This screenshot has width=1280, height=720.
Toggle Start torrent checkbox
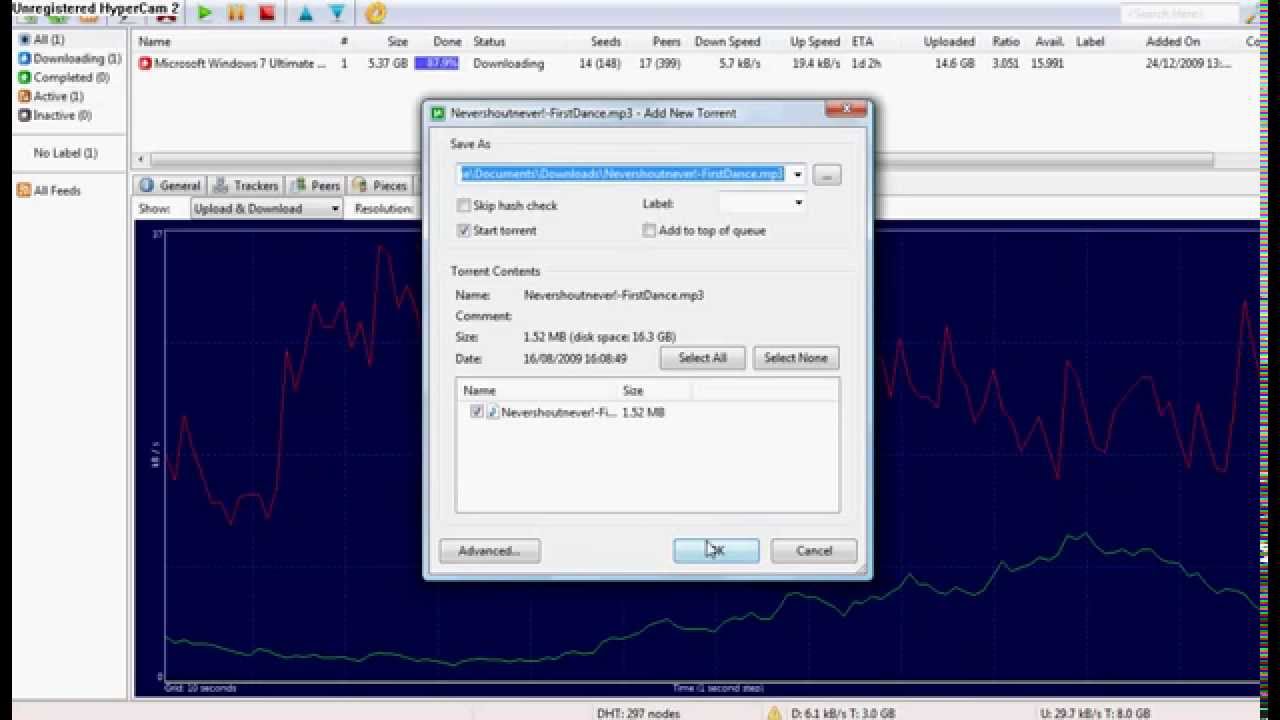pos(464,230)
